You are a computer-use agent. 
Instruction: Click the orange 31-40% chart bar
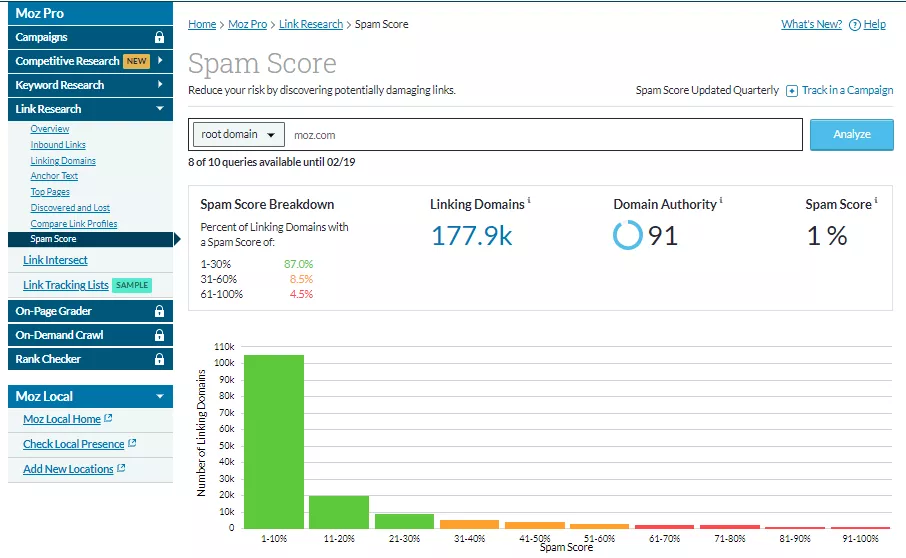[469, 524]
